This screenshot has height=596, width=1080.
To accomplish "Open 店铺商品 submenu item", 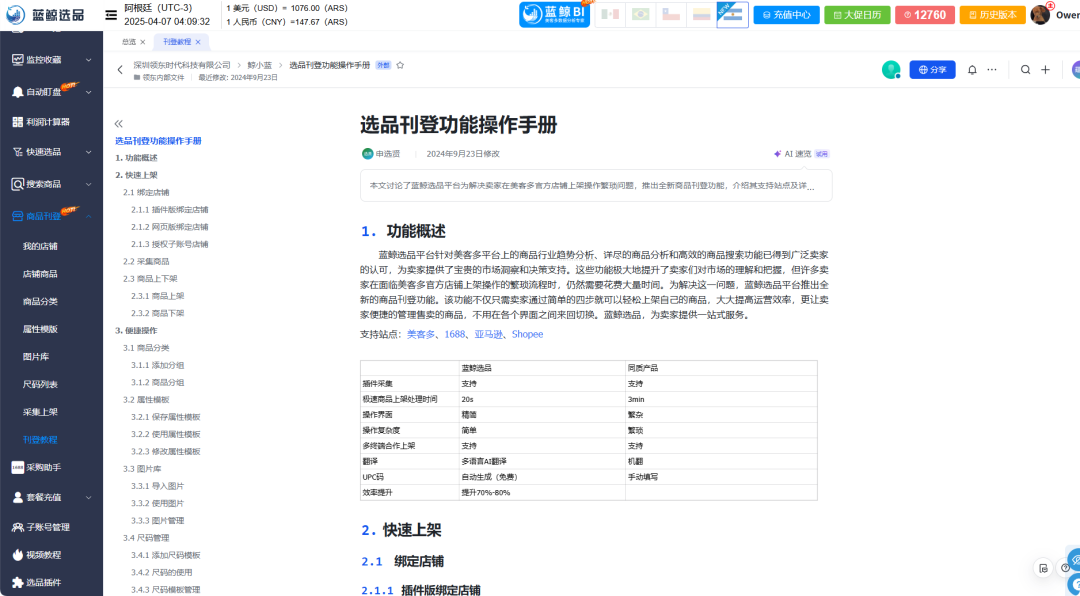I will point(40,274).
